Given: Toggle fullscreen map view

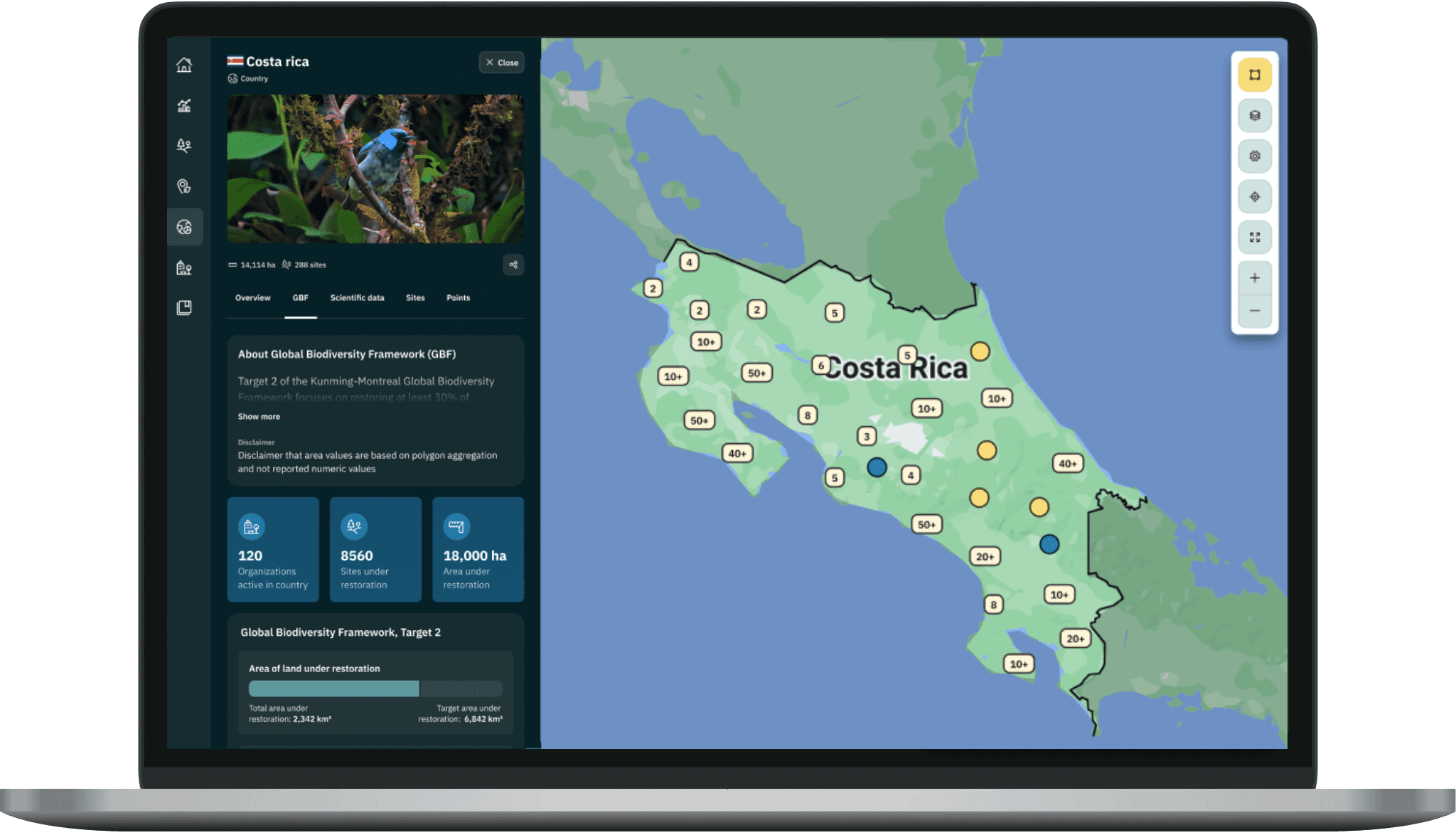Looking at the screenshot, I should (x=1254, y=238).
